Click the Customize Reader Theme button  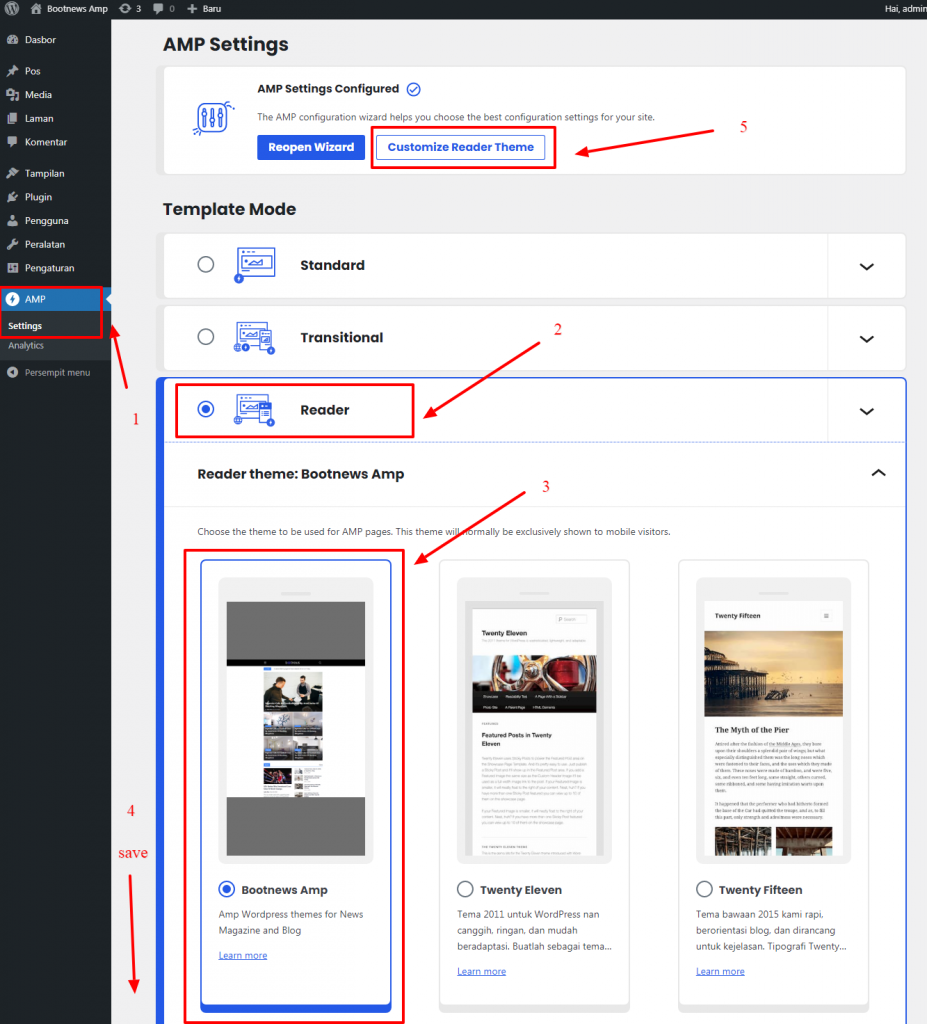[x=461, y=147]
